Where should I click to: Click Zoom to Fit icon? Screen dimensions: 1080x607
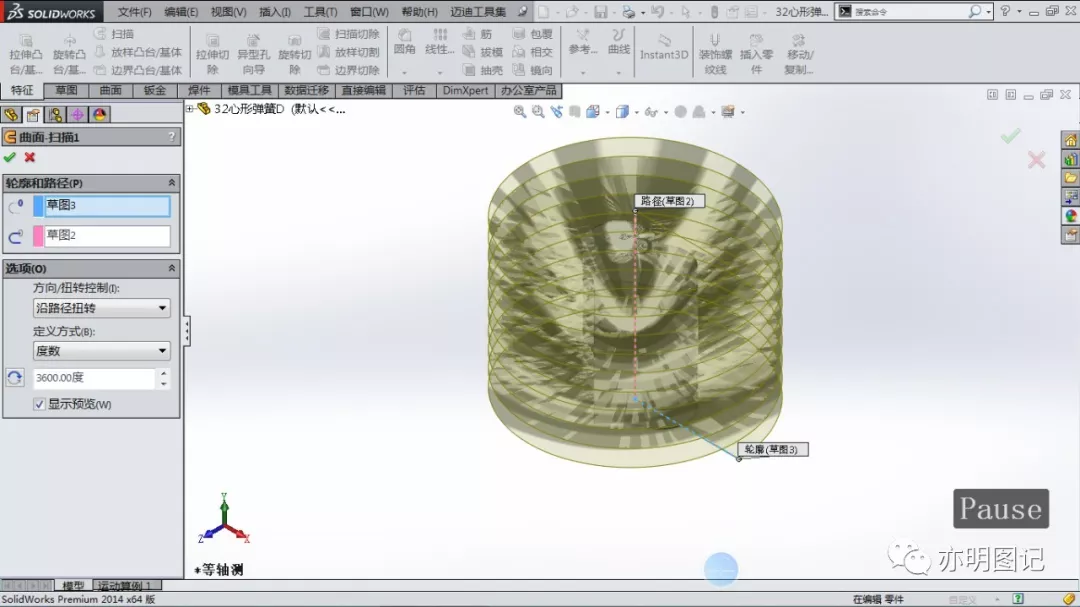(520, 112)
